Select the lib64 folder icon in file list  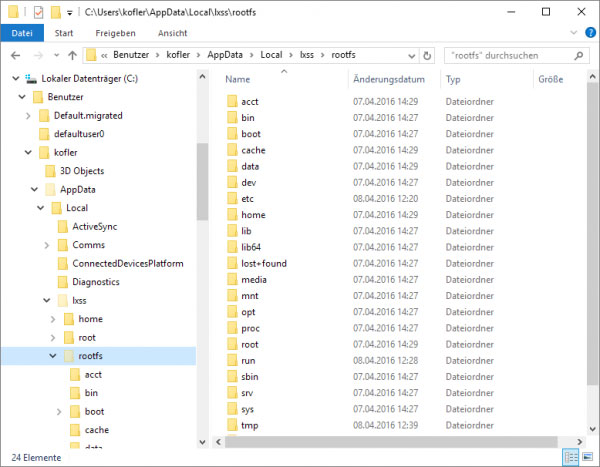pos(232,247)
